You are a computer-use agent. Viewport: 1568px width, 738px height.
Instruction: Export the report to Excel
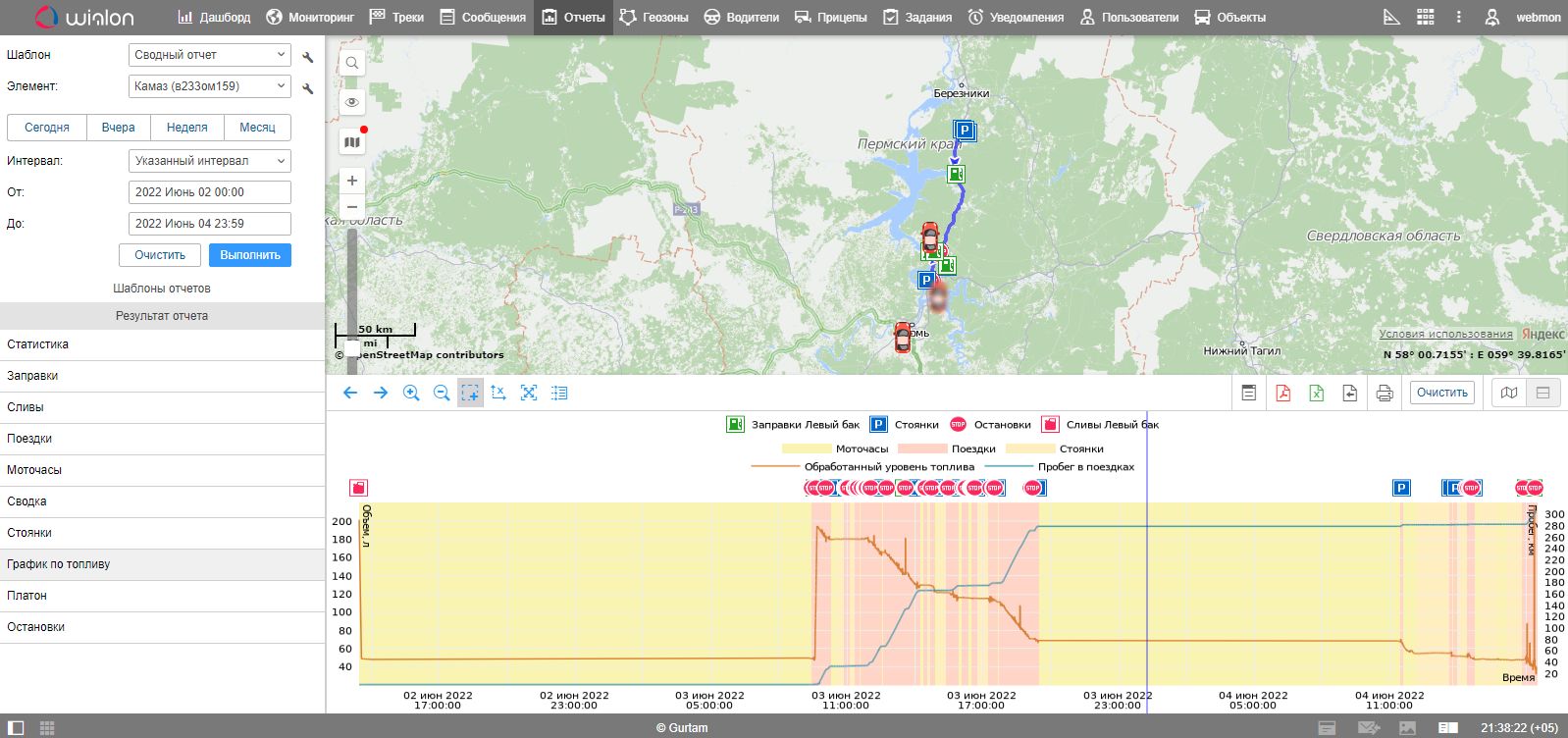click(x=1317, y=393)
